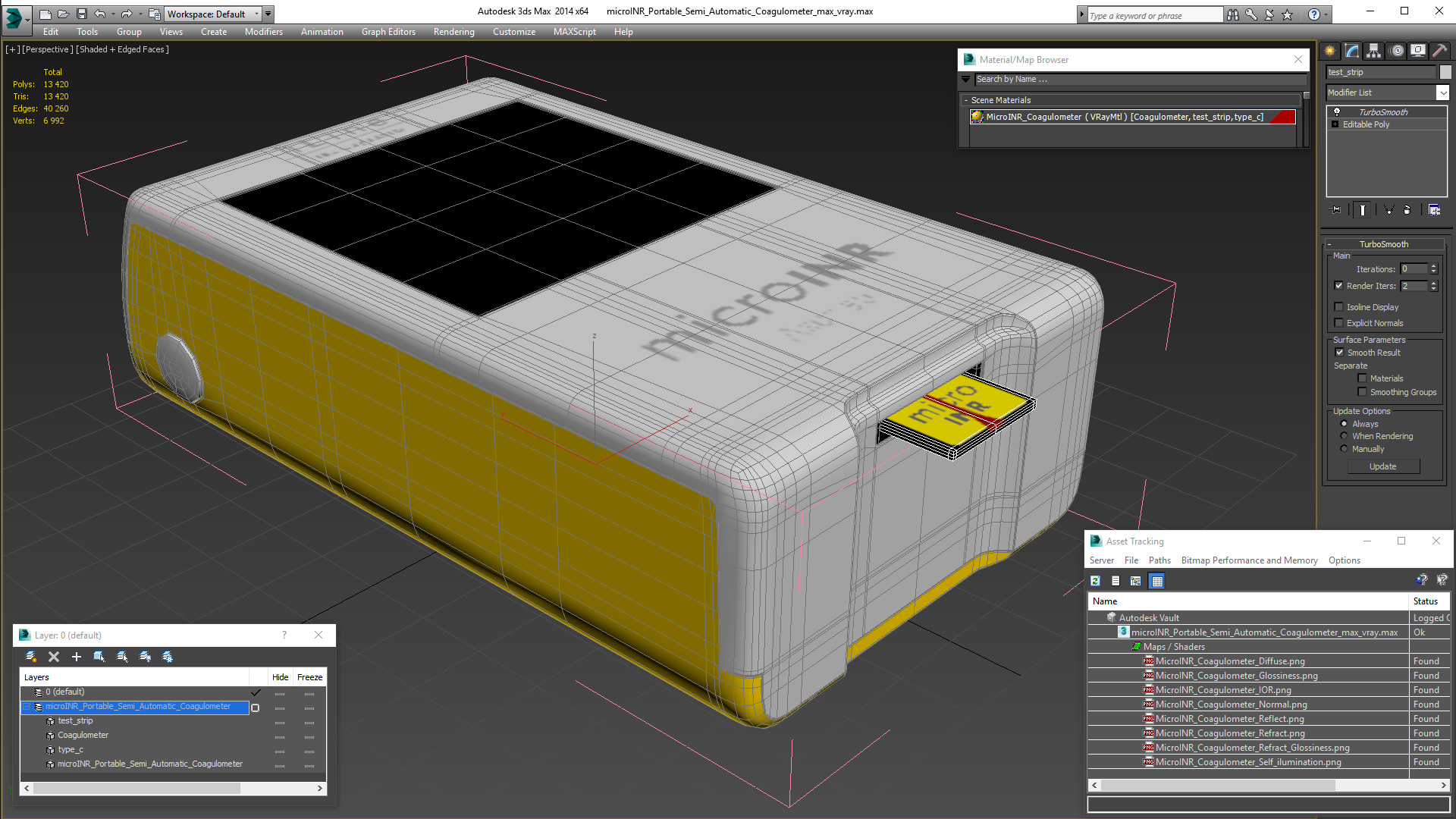Switch to the Modify panel tab icon
Screen dimensions: 1456x819
[1351, 51]
